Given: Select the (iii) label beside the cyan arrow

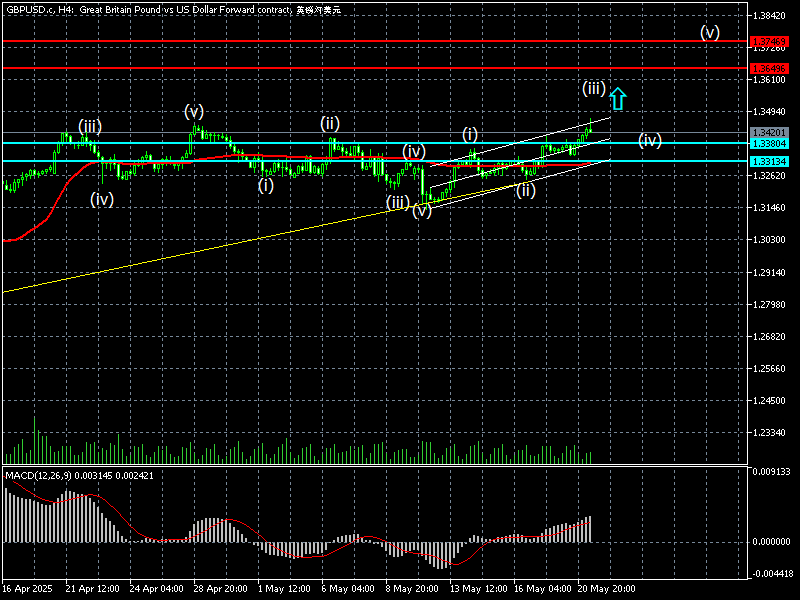Looking at the screenshot, I should coord(593,89).
